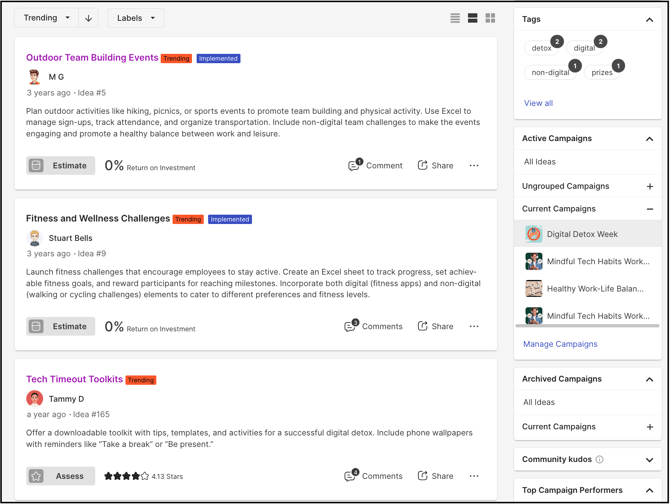Filter by the detox tag
The width and height of the screenshot is (670, 504).
[x=541, y=48]
